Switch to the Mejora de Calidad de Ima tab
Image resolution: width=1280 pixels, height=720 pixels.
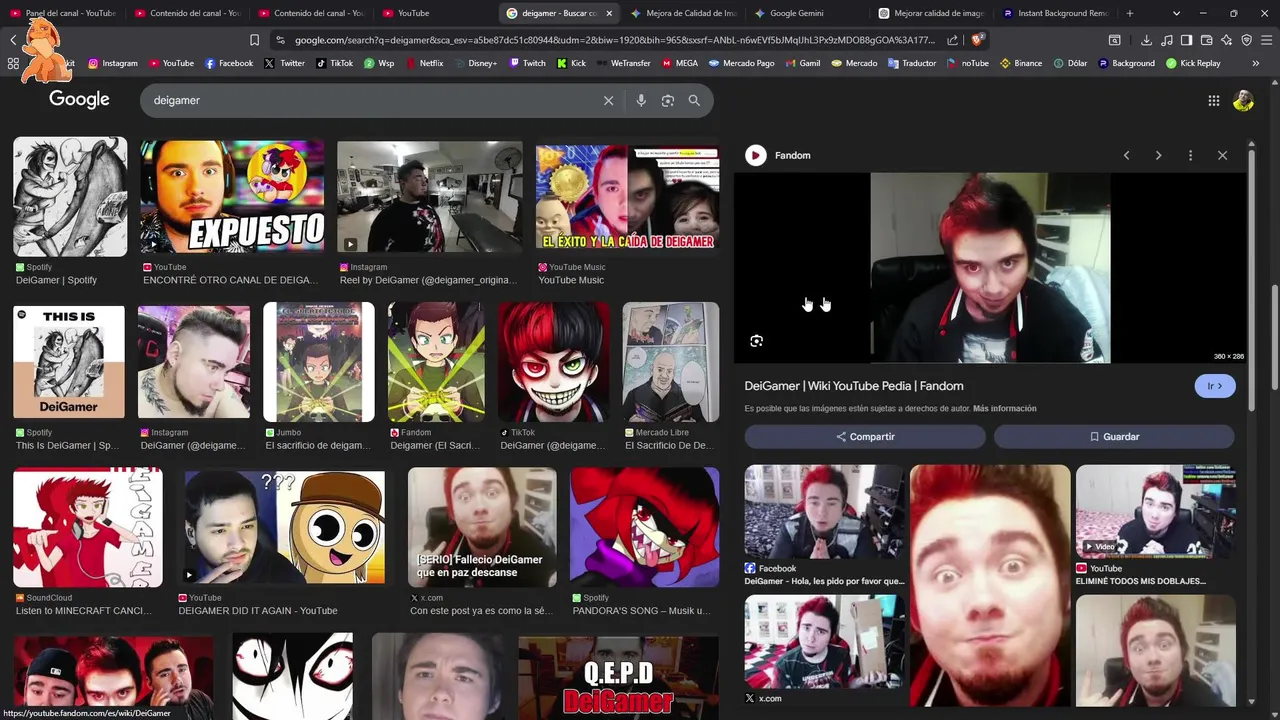(x=684, y=13)
